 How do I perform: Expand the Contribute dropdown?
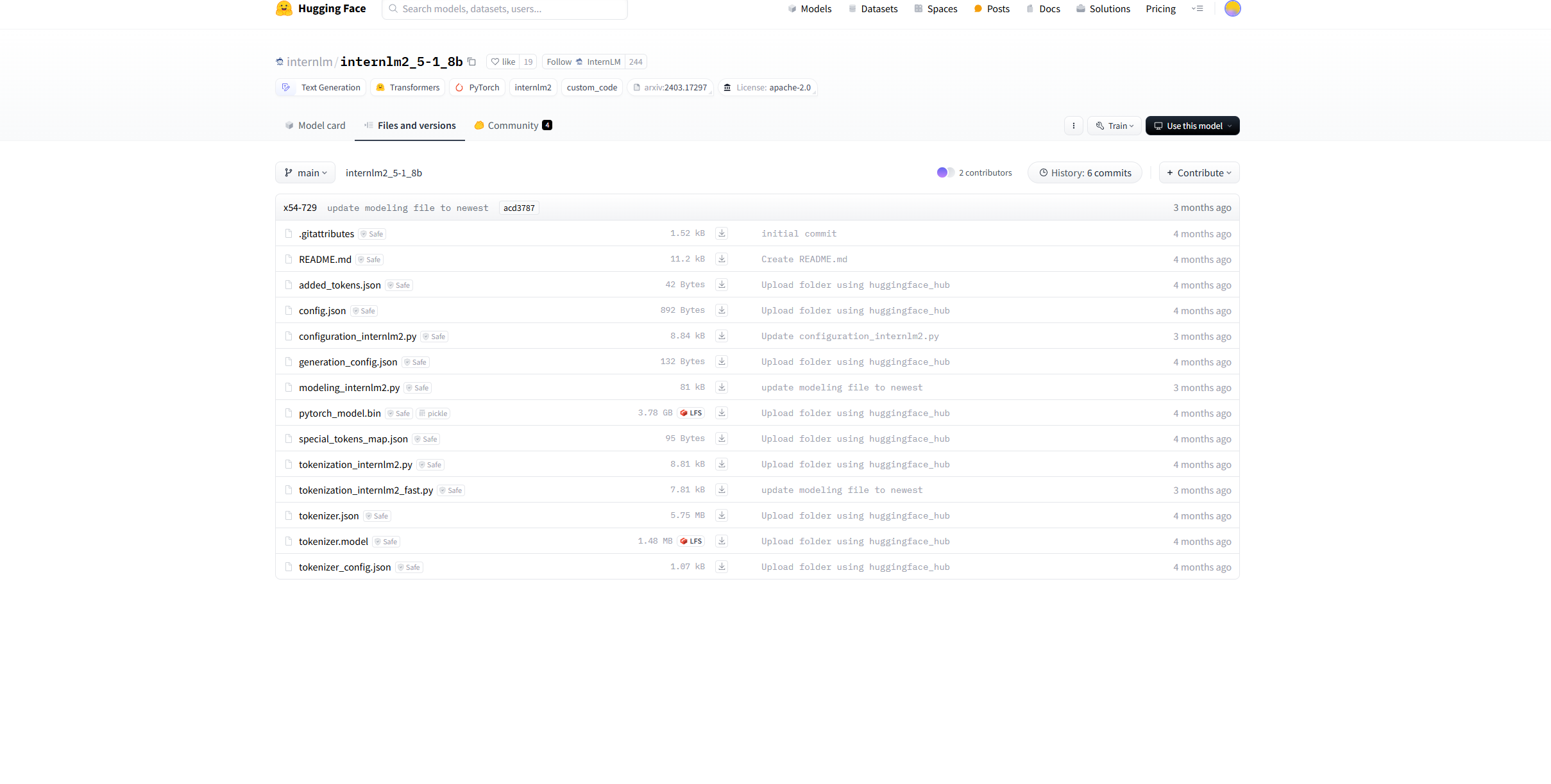pos(1198,172)
